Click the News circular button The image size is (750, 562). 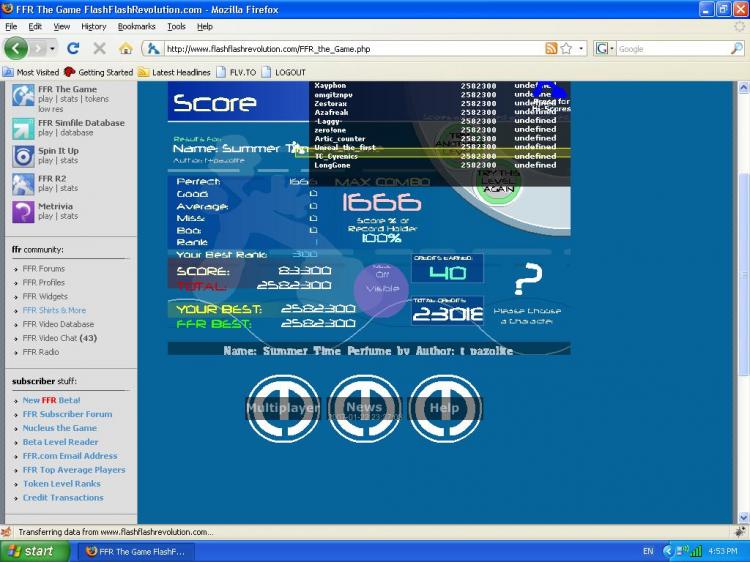click(x=364, y=408)
